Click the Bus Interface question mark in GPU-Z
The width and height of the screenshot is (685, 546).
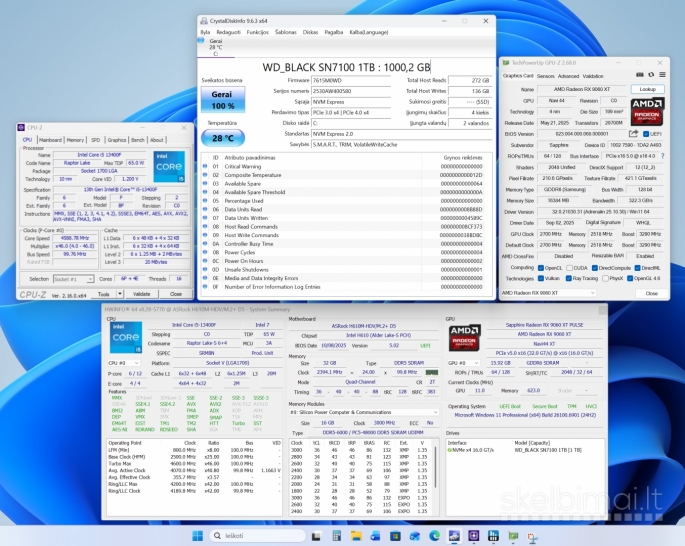coord(663,156)
